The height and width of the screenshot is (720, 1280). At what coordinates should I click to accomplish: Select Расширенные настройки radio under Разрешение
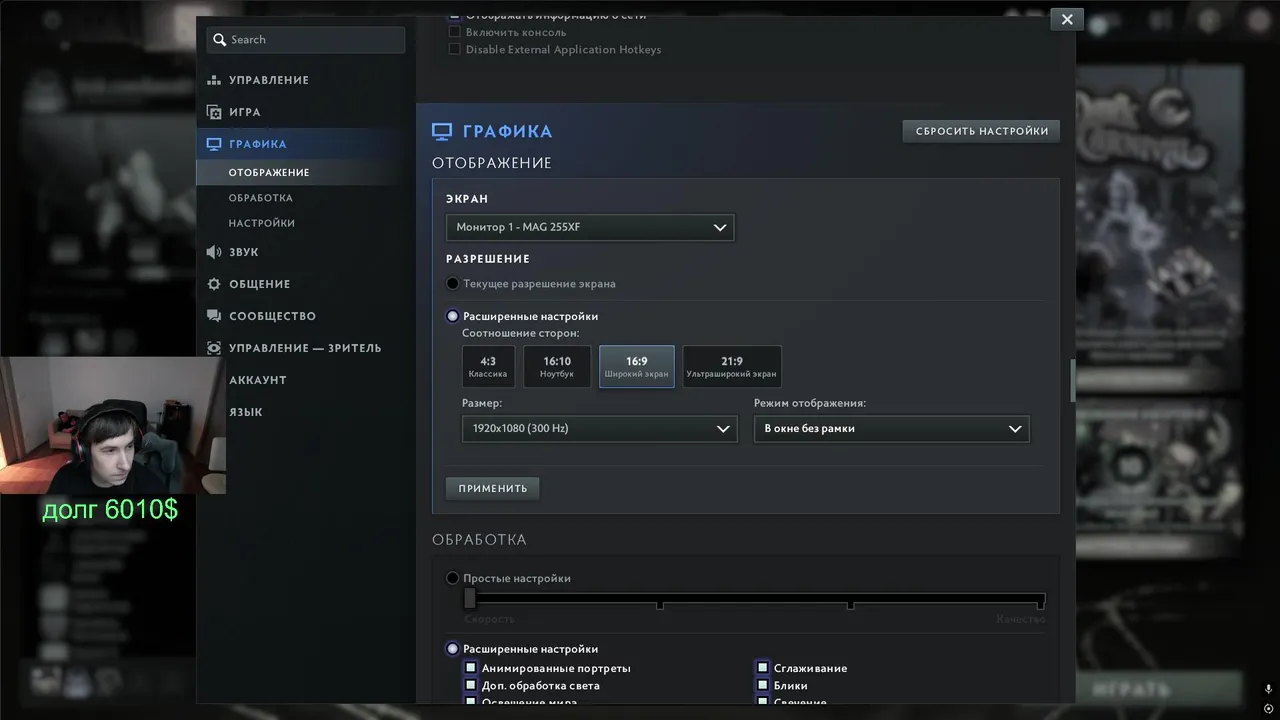(453, 316)
